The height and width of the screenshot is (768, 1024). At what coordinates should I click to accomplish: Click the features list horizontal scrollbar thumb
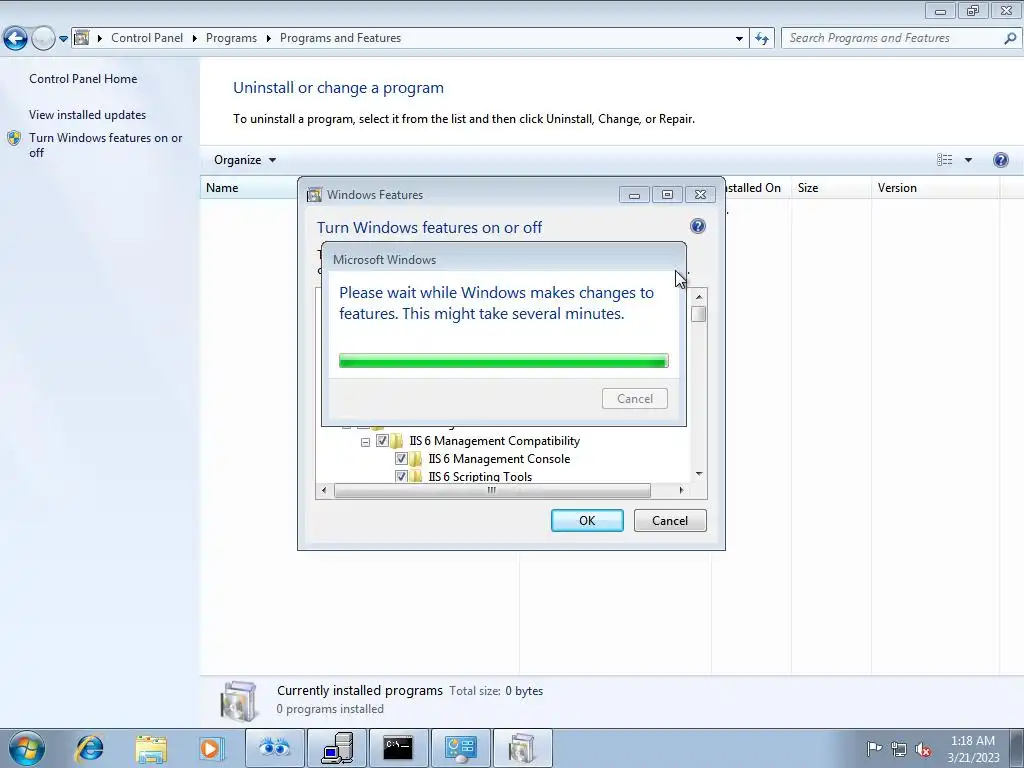(x=492, y=490)
